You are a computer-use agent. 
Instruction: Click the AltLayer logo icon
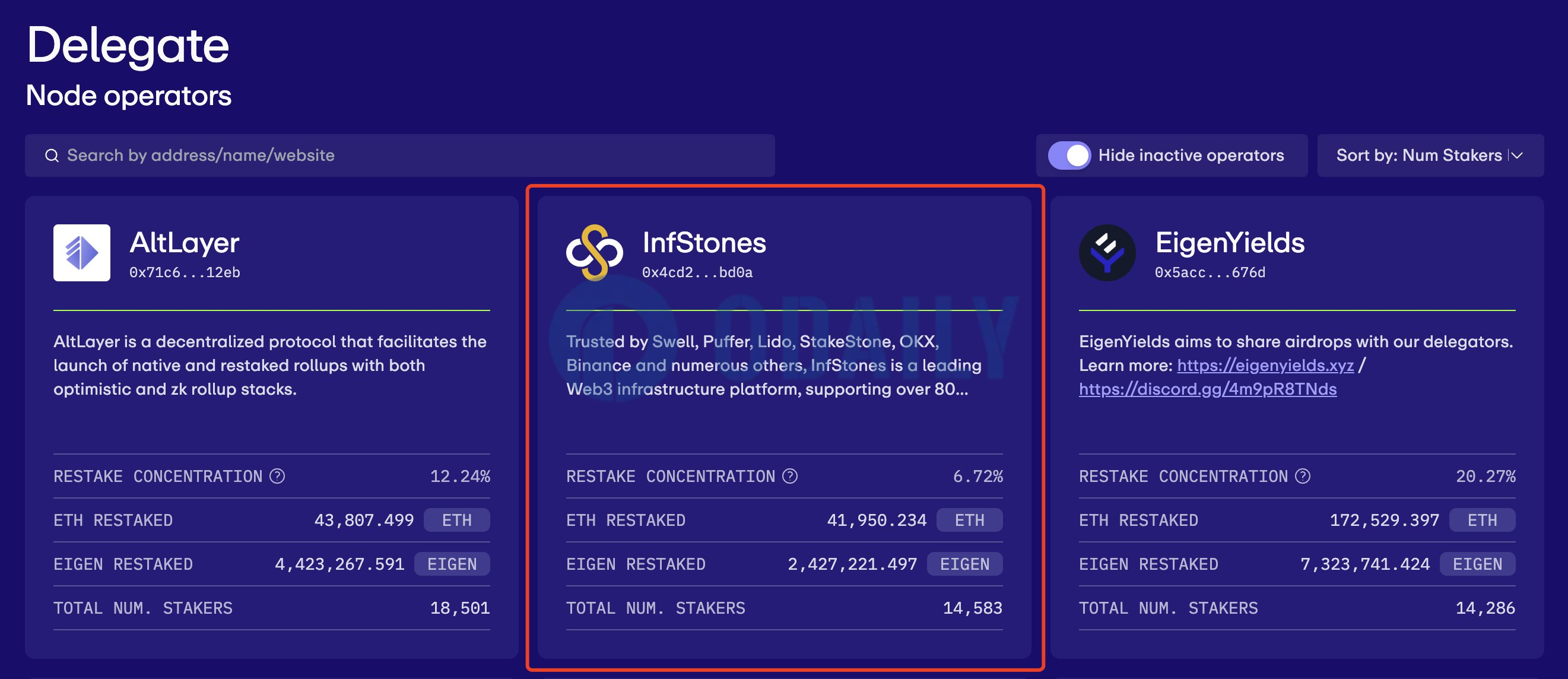81,253
